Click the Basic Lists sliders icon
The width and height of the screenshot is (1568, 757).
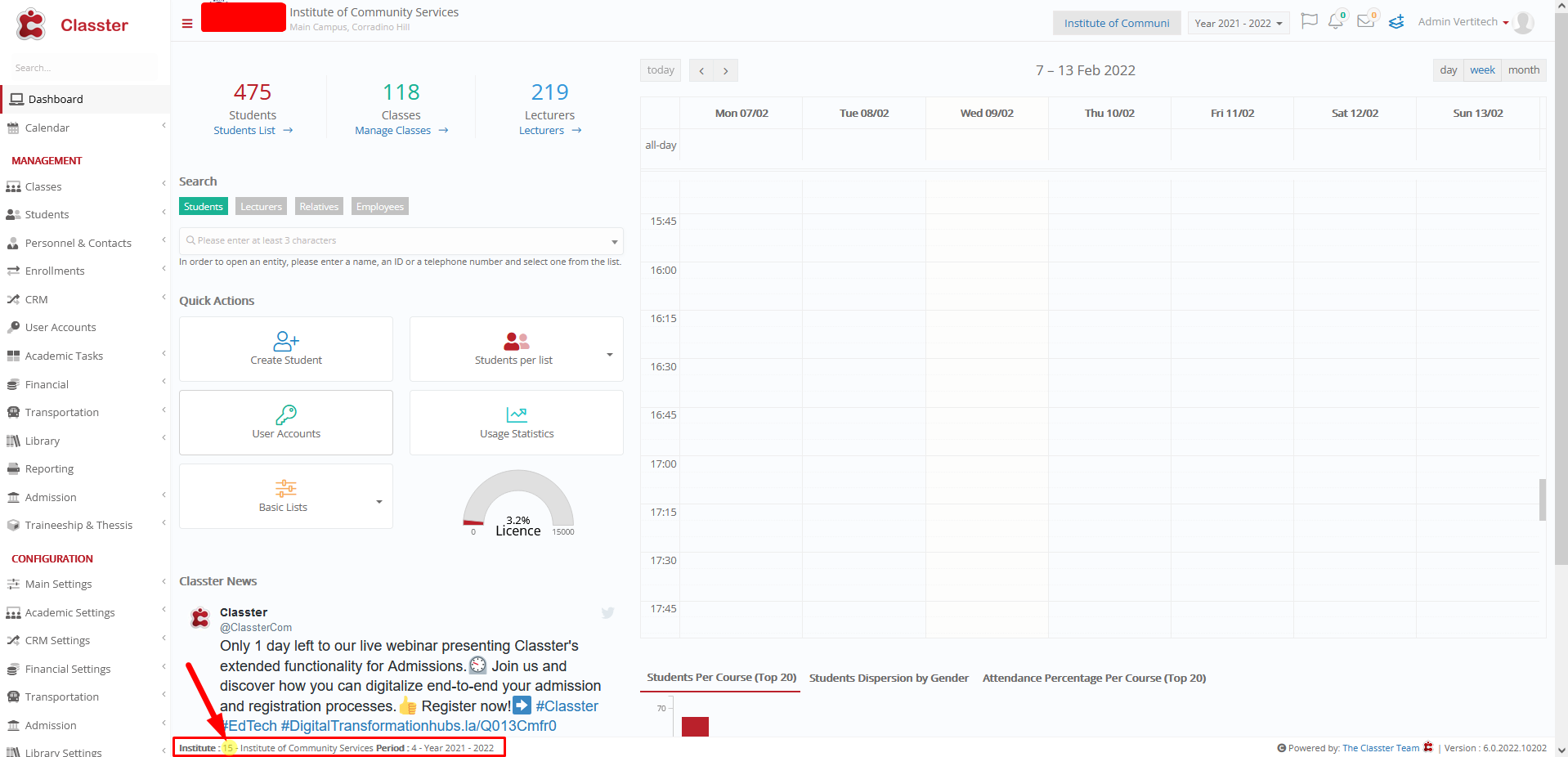point(286,489)
